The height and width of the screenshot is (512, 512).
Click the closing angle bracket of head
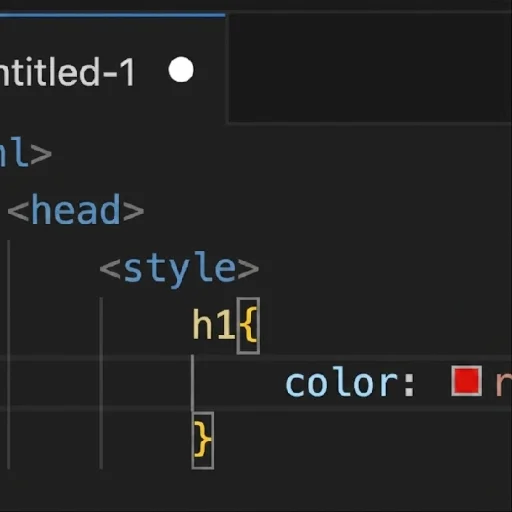[x=134, y=211]
